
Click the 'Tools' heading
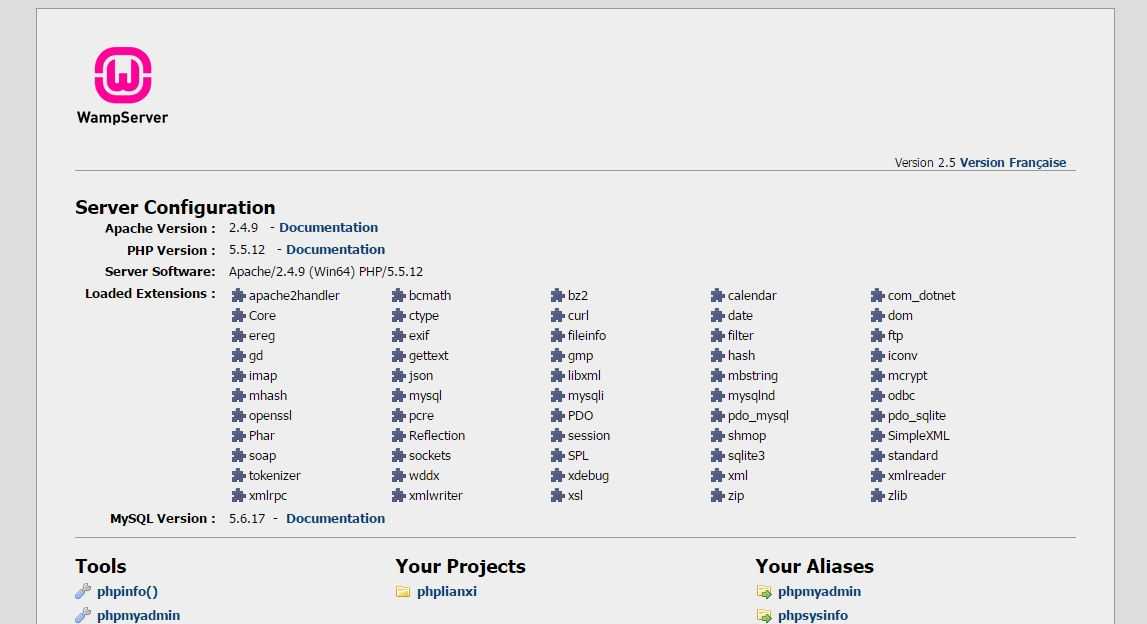point(100,566)
